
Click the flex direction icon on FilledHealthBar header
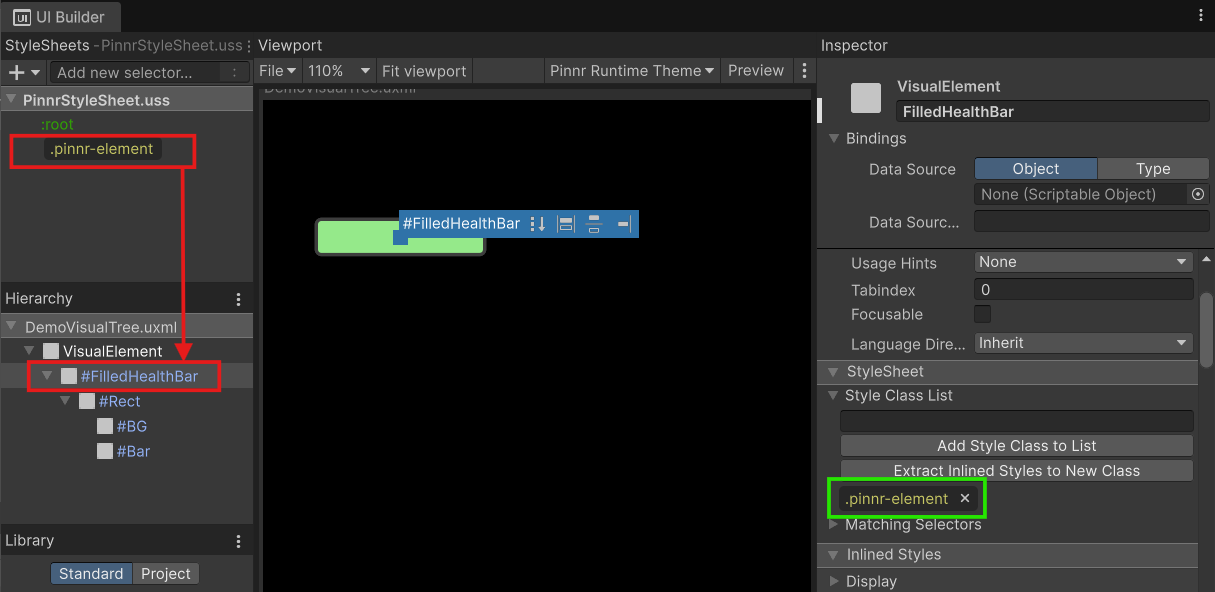pos(537,224)
